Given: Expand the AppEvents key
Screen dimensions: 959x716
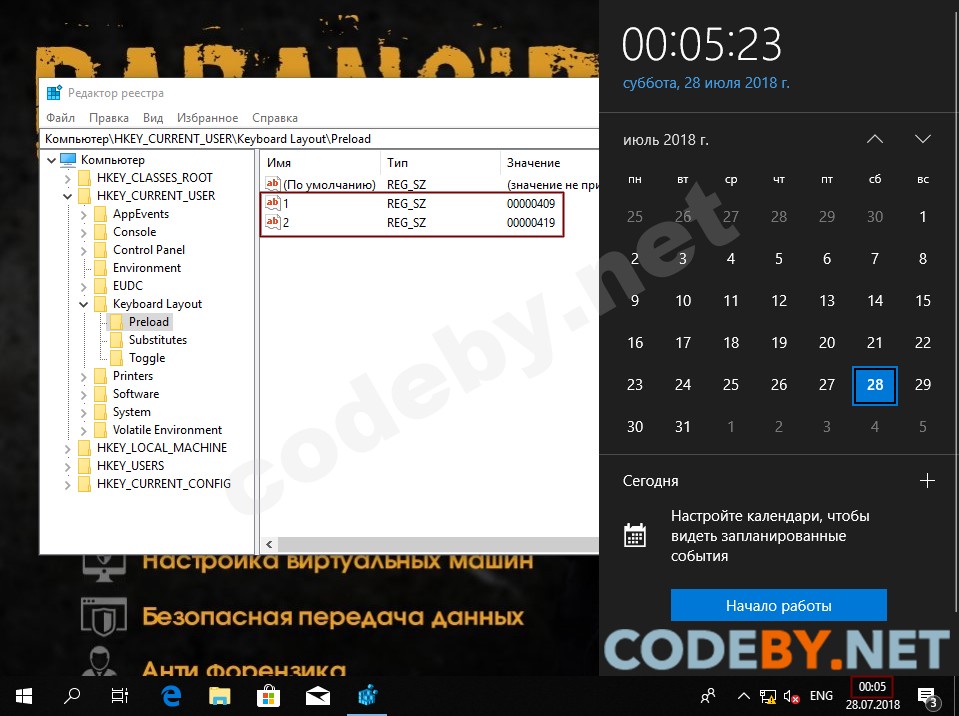Looking at the screenshot, I should [x=84, y=215].
